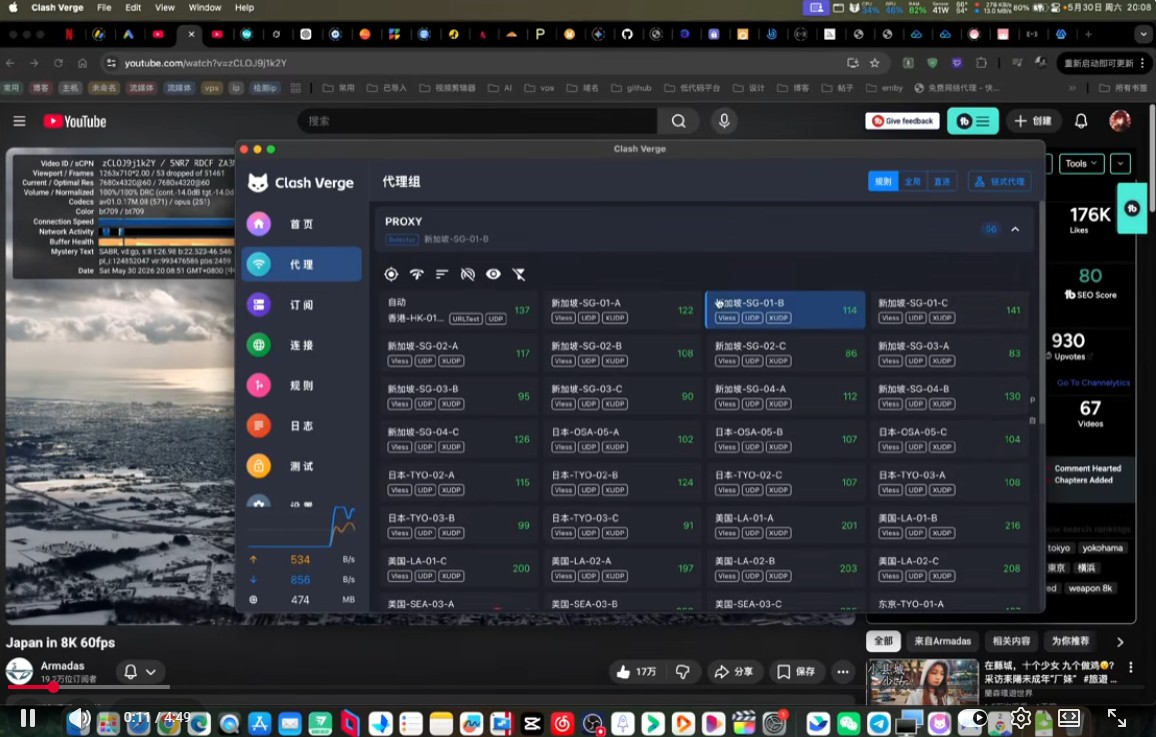Click the YouTube search magnifier button
Image resolution: width=1156 pixels, height=737 pixels.
tap(678, 121)
